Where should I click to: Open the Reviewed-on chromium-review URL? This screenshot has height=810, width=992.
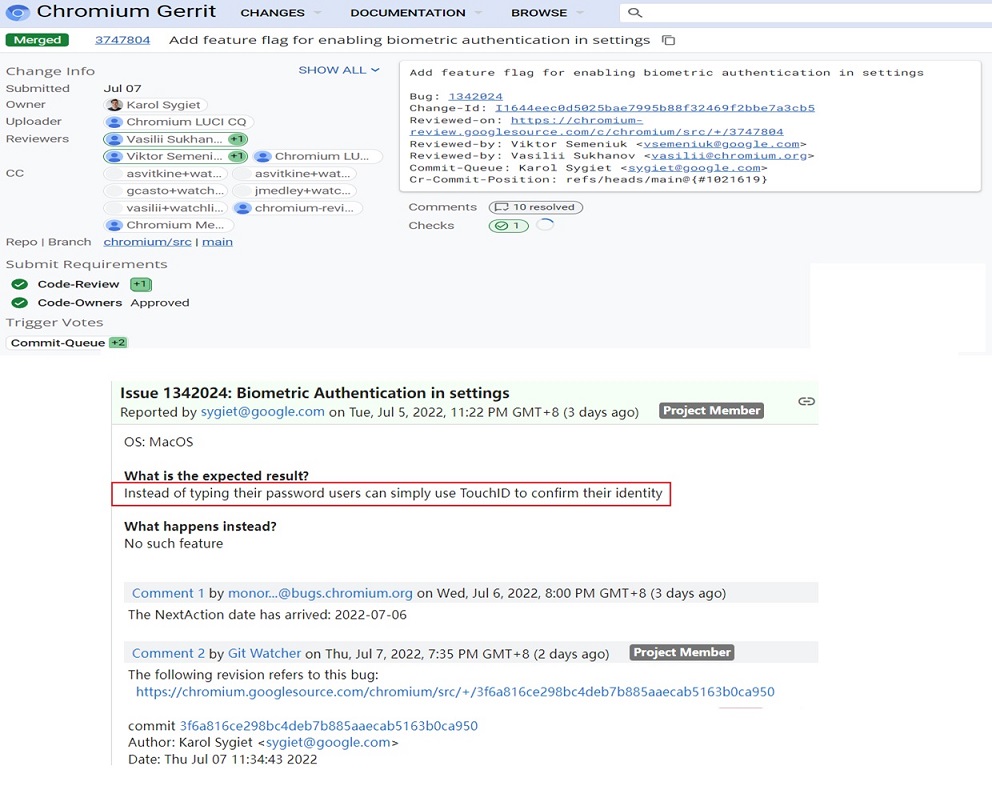(x=597, y=126)
